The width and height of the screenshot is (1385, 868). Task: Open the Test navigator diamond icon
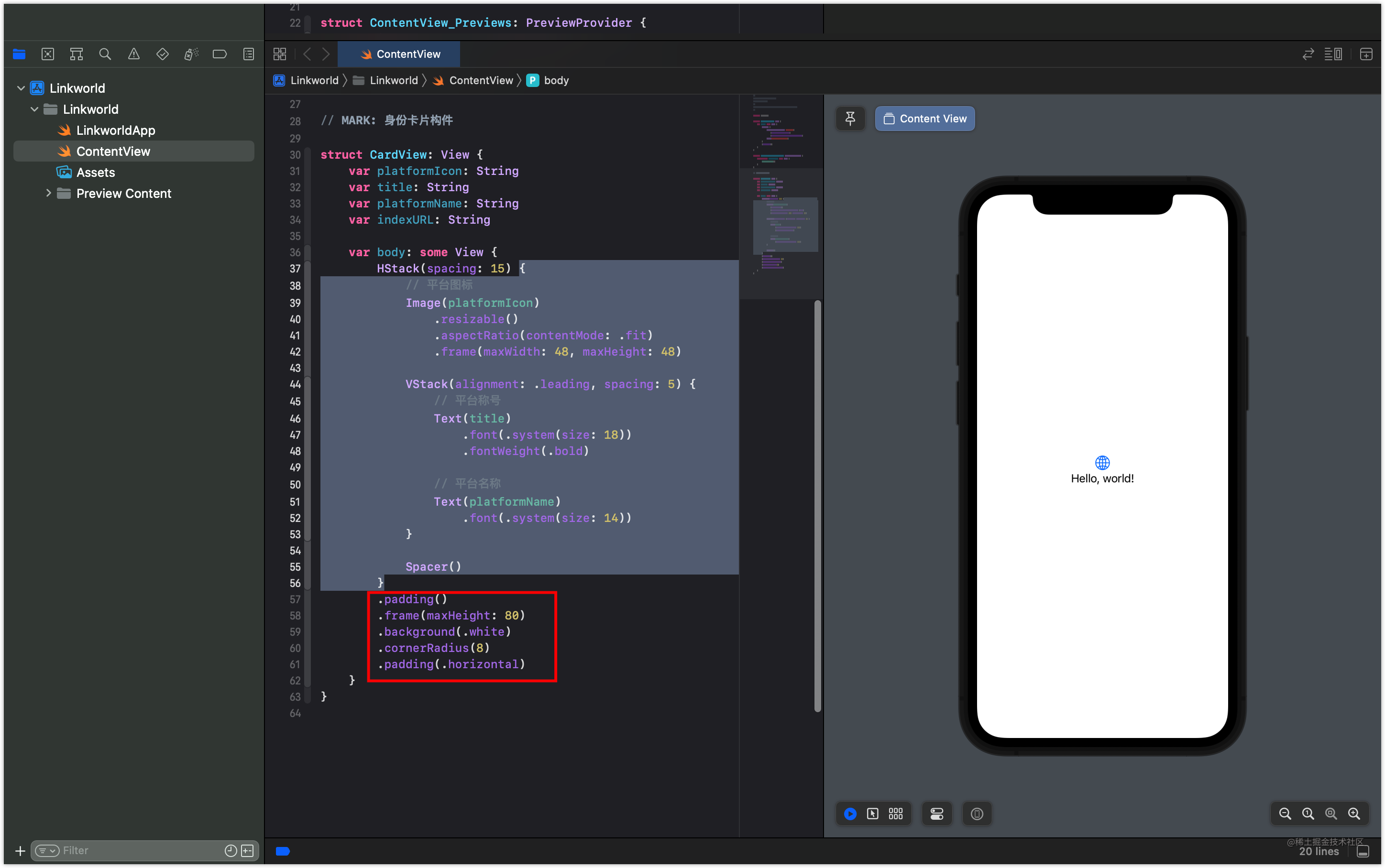pyautogui.click(x=163, y=54)
